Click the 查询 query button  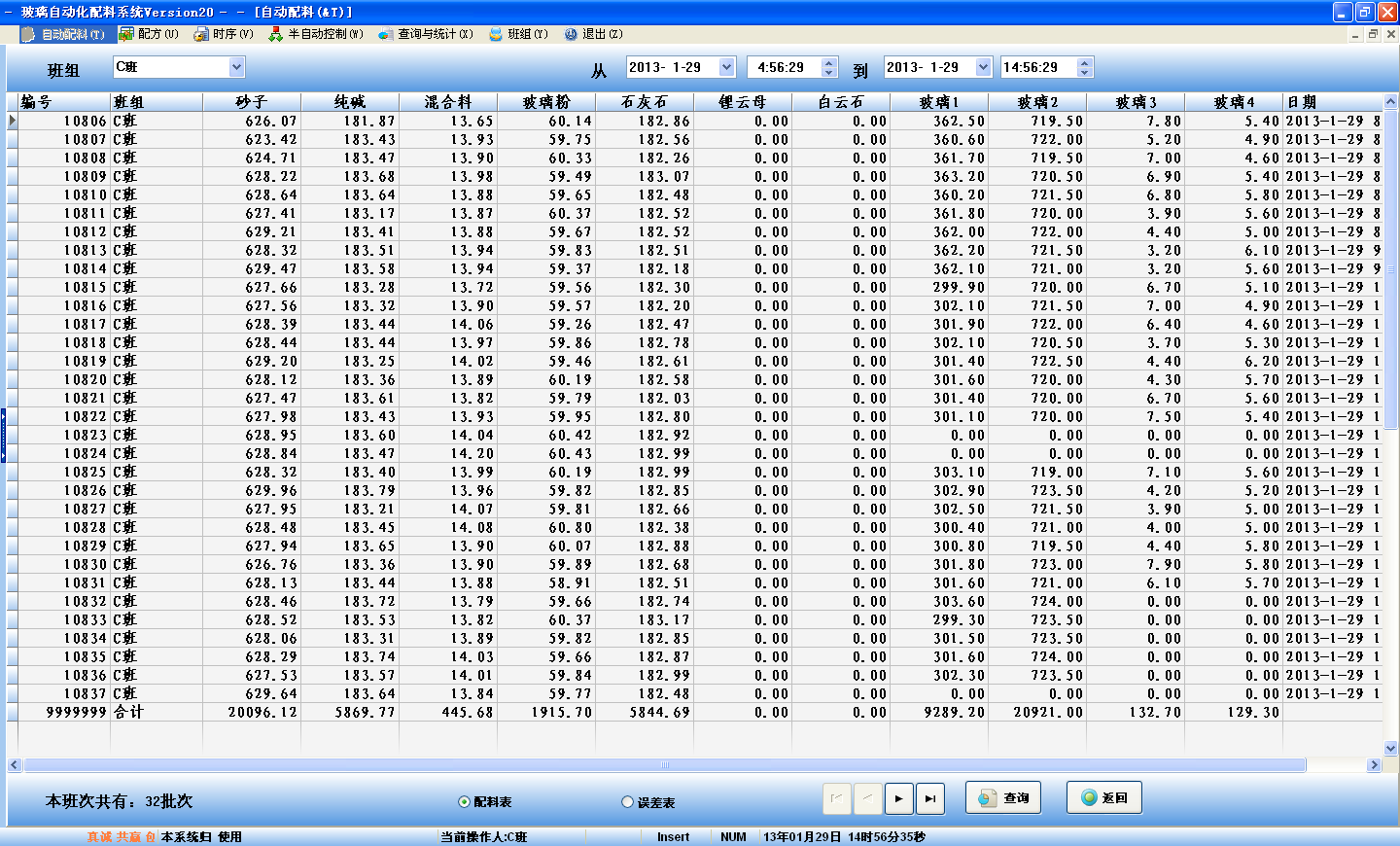point(1003,797)
